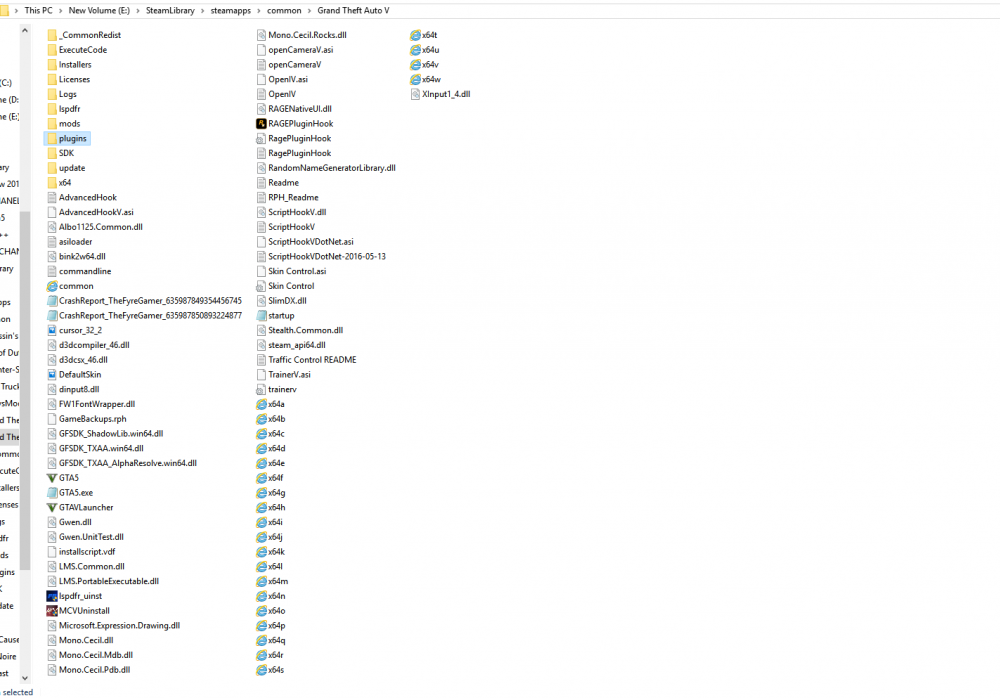The width and height of the screenshot is (1000, 698).
Task: Click the navigation pane scrollbar thumb
Action: [x=25, y=390]
